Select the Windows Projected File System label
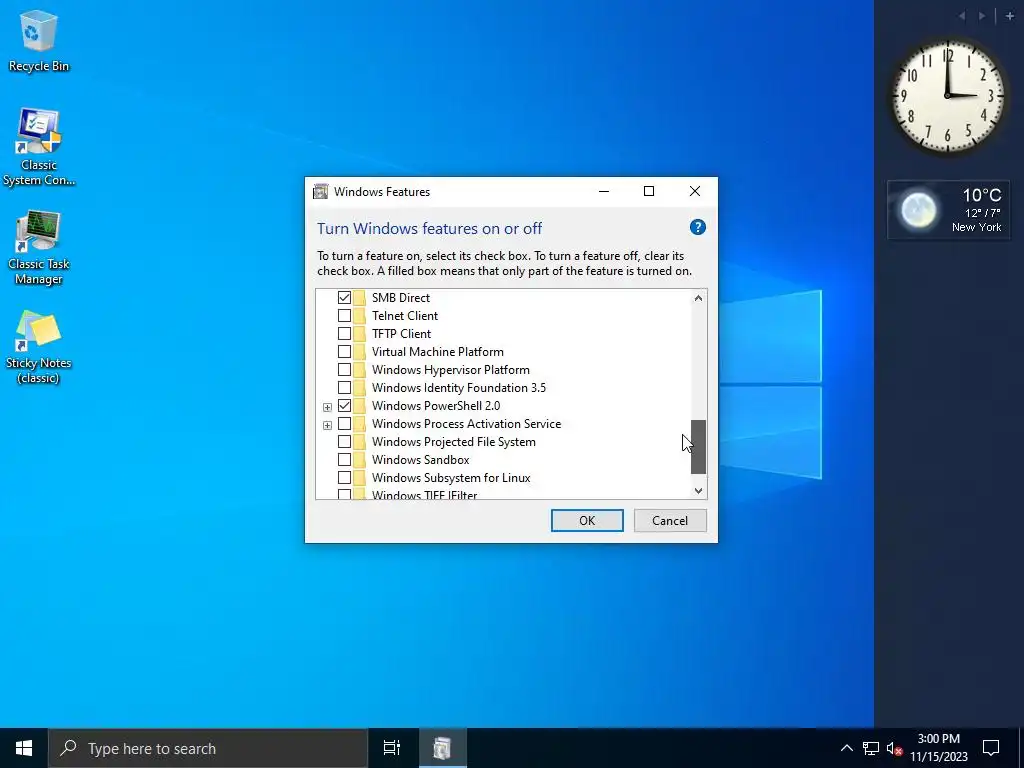 point(454,442)
